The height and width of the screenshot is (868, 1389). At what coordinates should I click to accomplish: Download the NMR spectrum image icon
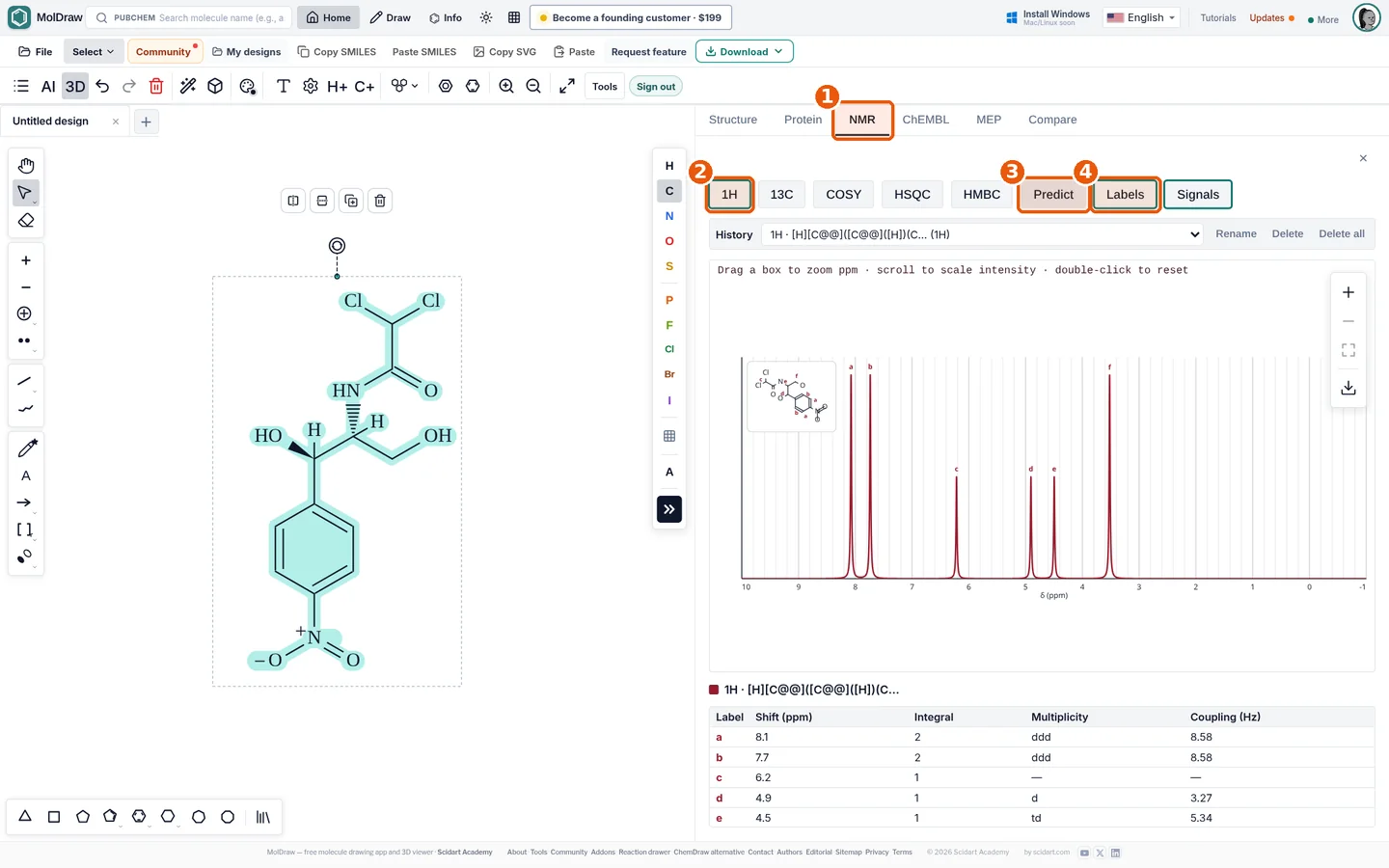[1348, 388]
